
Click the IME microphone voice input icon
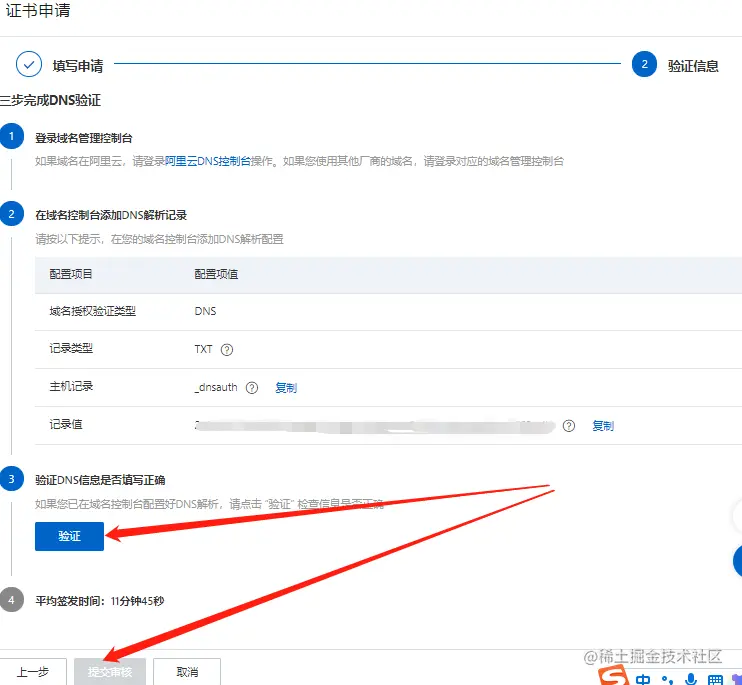(x=691, y=679)
